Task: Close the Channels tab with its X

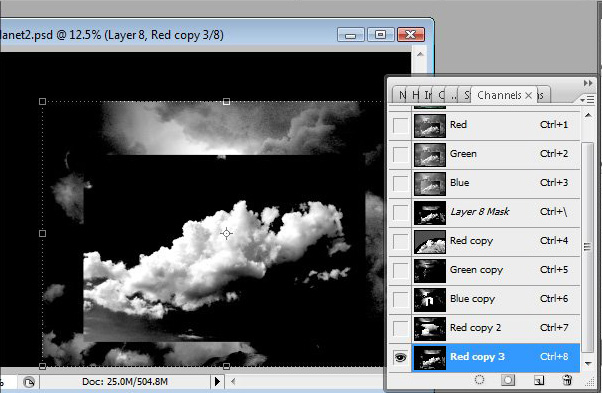Action: click(x=529, y=95)
